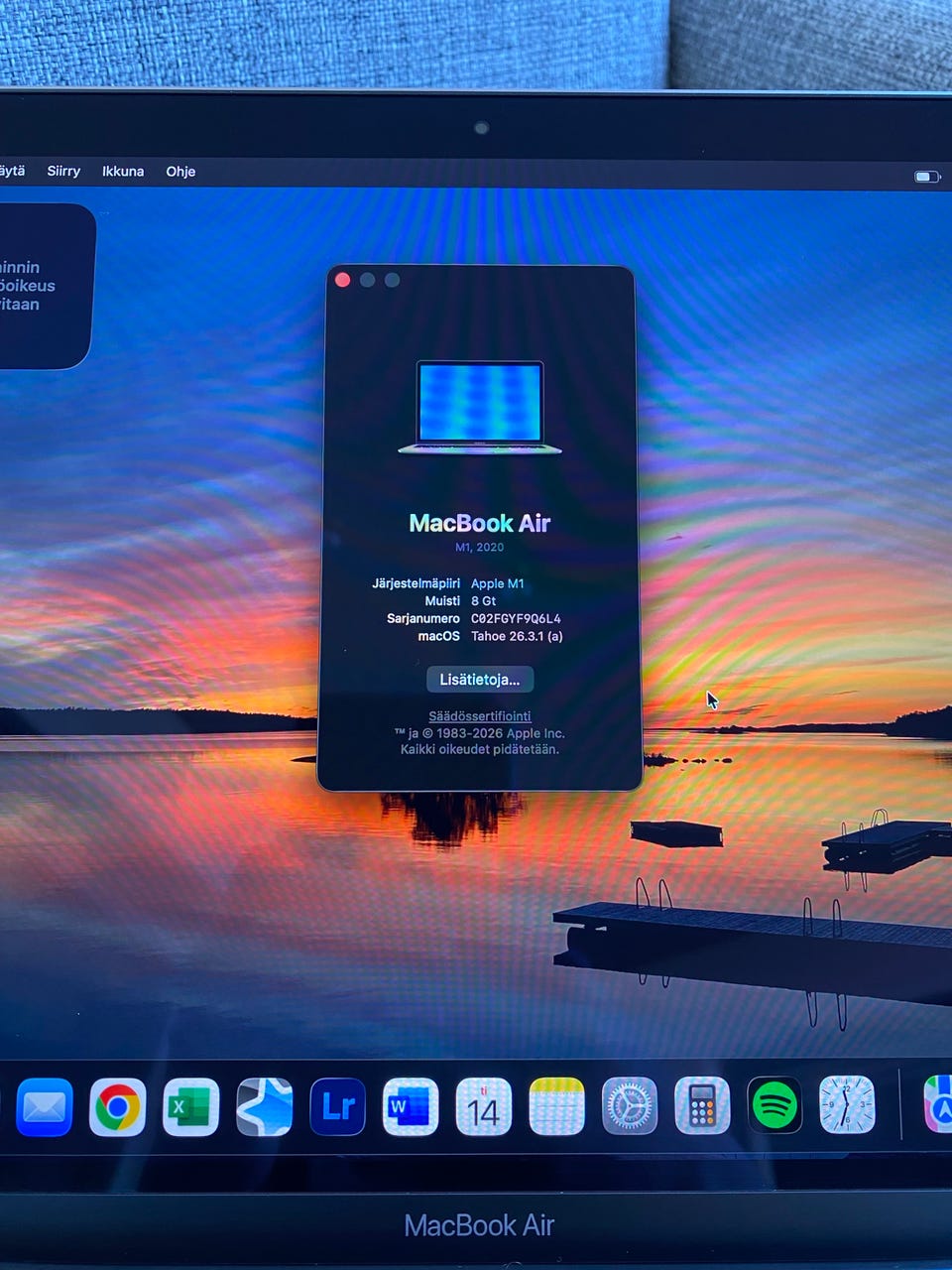Viewport: 952px width, 1270px height.
Task: Launch Google Chrome from the Dock
Action: (x=118, y=1106)
